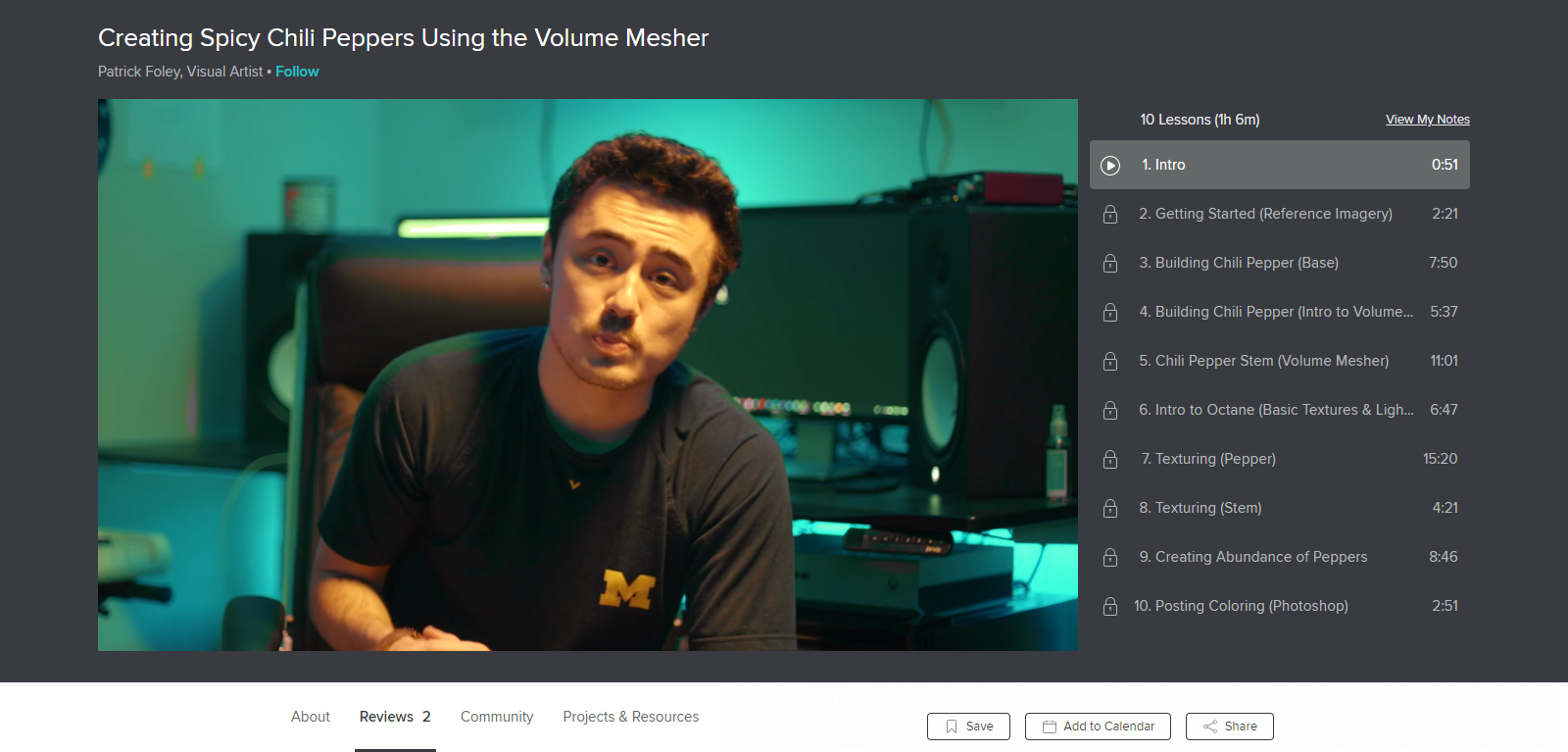The image size is (1568, 752).
Task: Click the play icon beside 1. Intro
Action: pos(1110,166)
